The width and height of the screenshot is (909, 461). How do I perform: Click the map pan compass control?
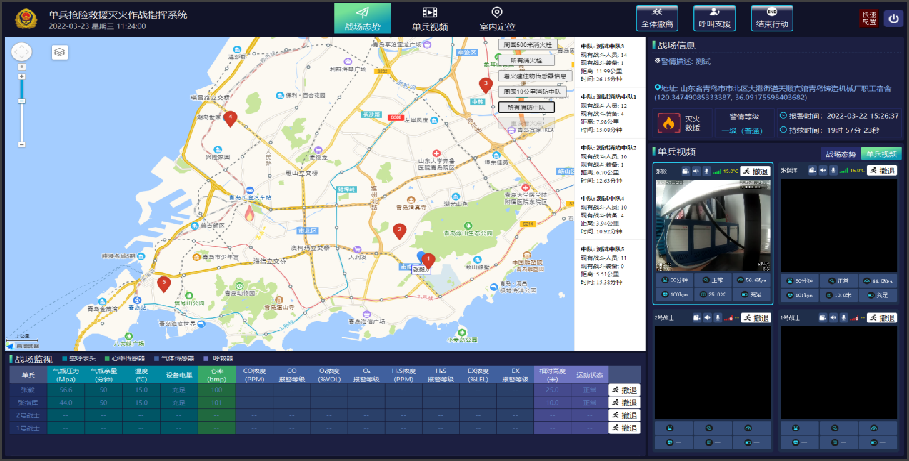[x=21, y=53]
